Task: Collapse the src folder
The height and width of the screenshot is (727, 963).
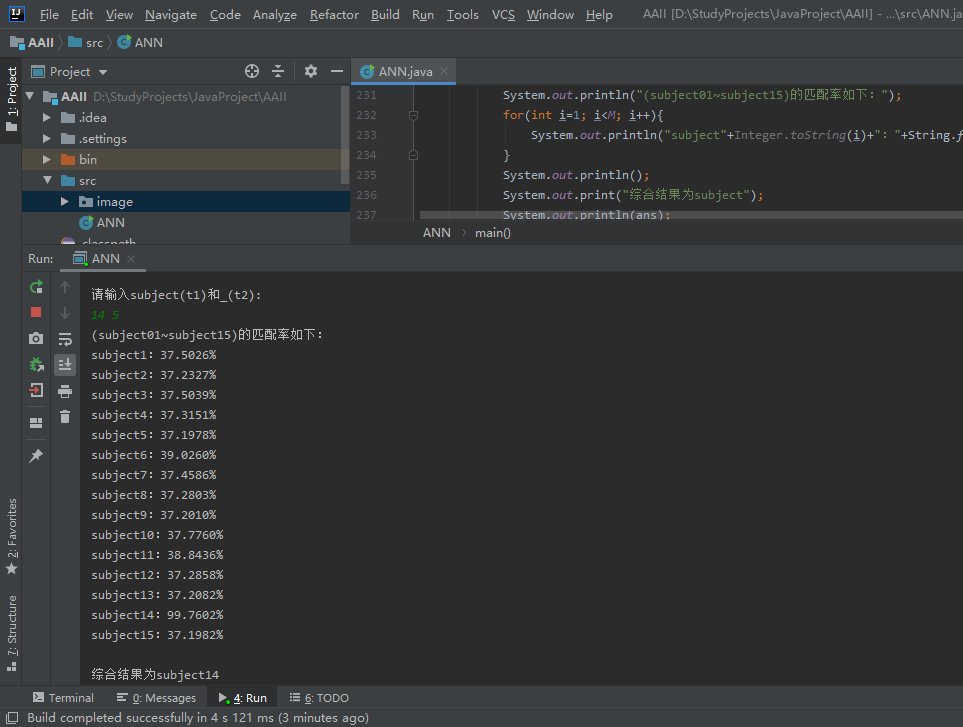Action: pyautogui.click(x=47, y=181)
